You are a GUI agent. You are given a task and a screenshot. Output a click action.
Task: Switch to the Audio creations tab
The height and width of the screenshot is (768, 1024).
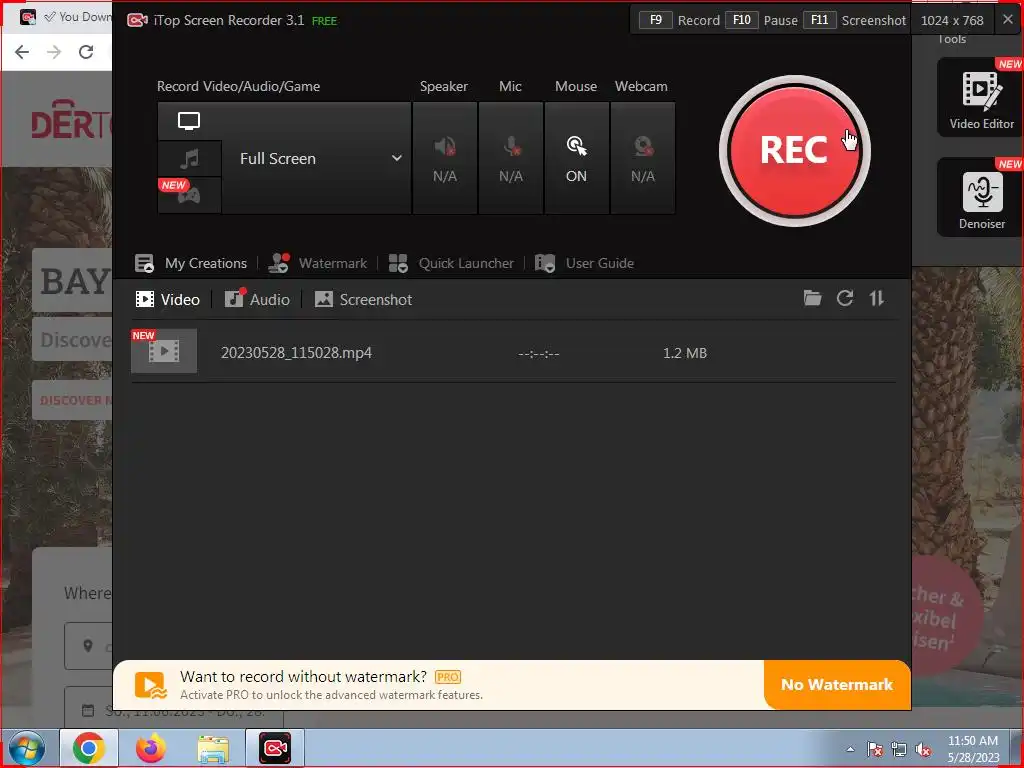point(257,300)
